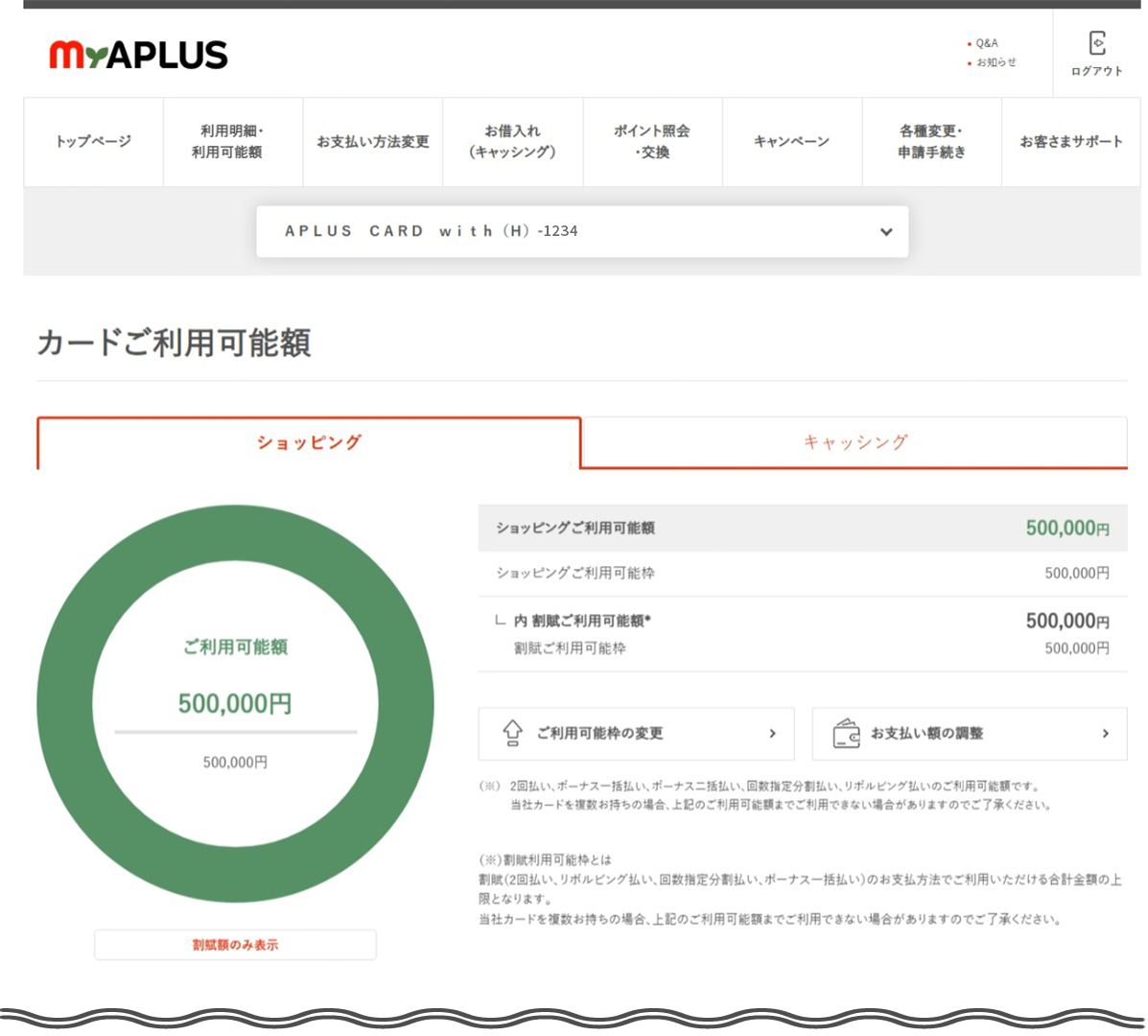
Task: Click arrow on ご利用可能枠の変更 button
Action: [x=772, y=734]
